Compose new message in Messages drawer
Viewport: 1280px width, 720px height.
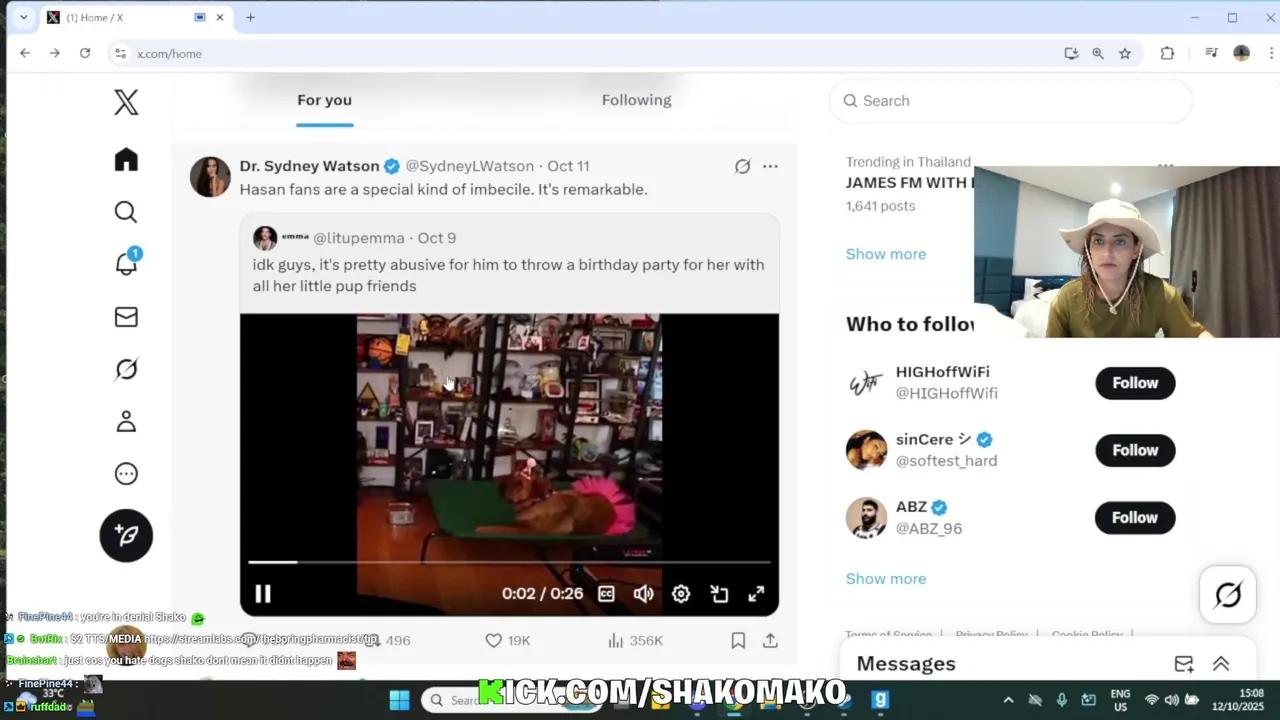pos(1184,664)
